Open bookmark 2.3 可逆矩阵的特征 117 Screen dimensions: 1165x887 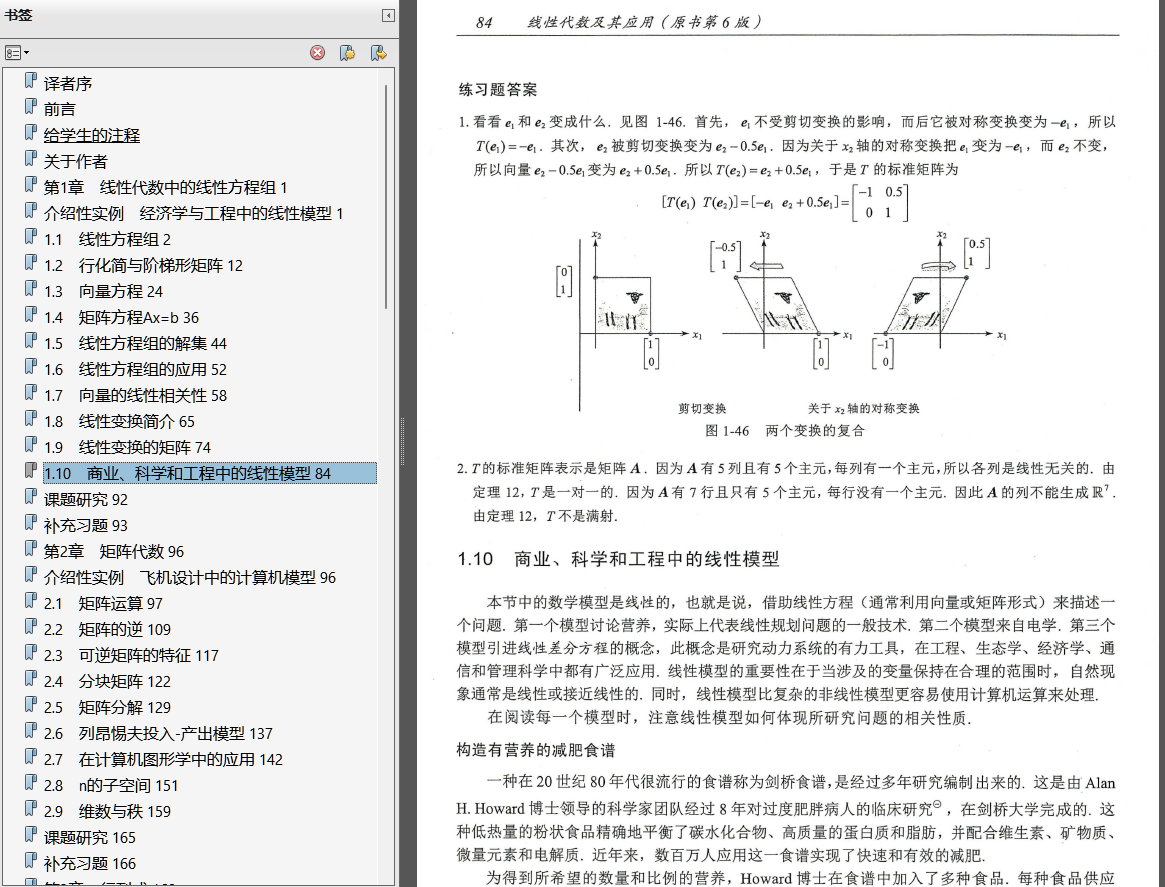131,655
